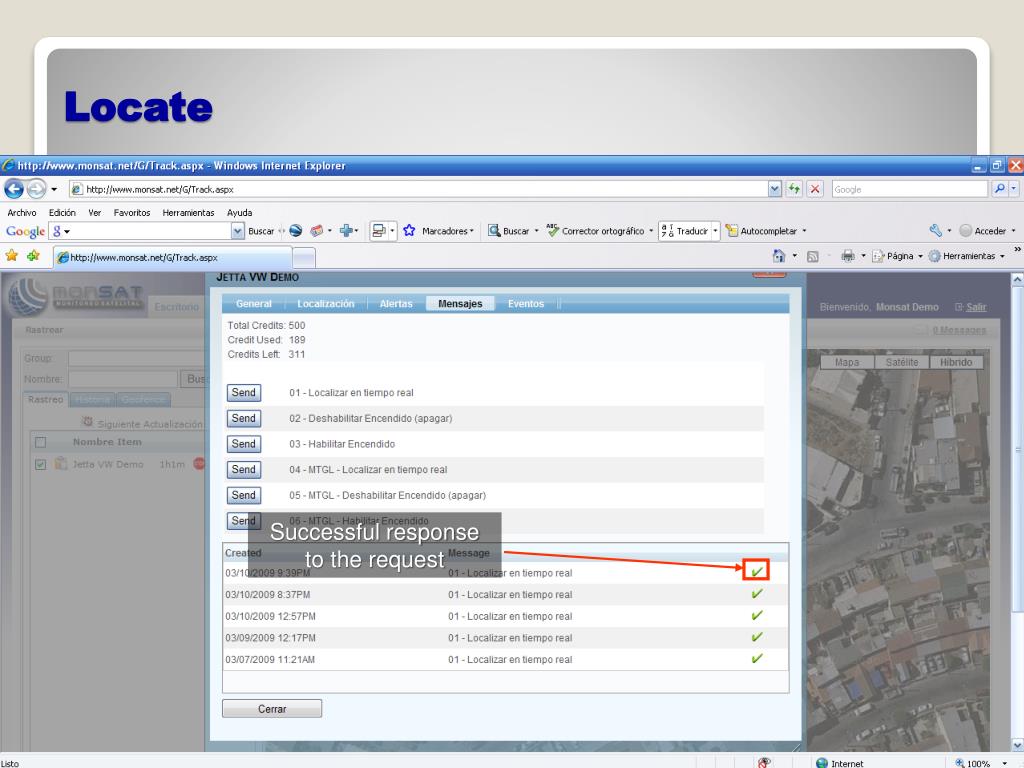Image resolution: width=1024 pixels, height=768 pixels.
Task: Click the green check for 03/10/2009 12:57PM message
Action: click(757, 615)
